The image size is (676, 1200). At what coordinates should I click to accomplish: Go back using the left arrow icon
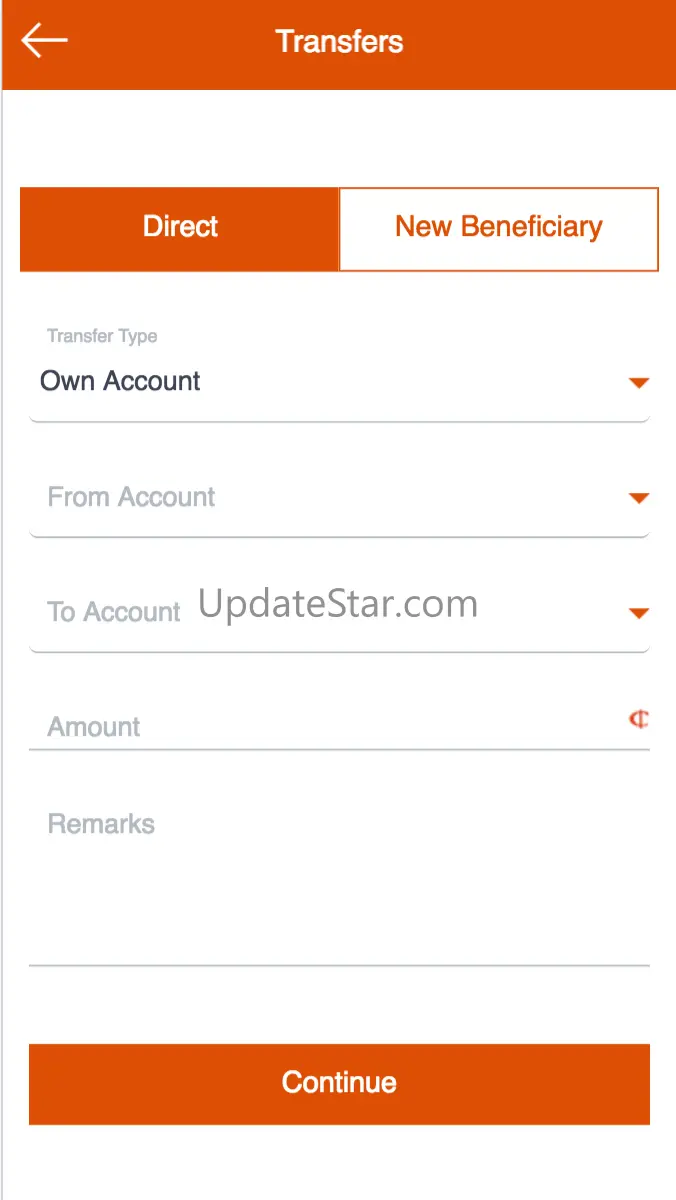coord(44,41)
